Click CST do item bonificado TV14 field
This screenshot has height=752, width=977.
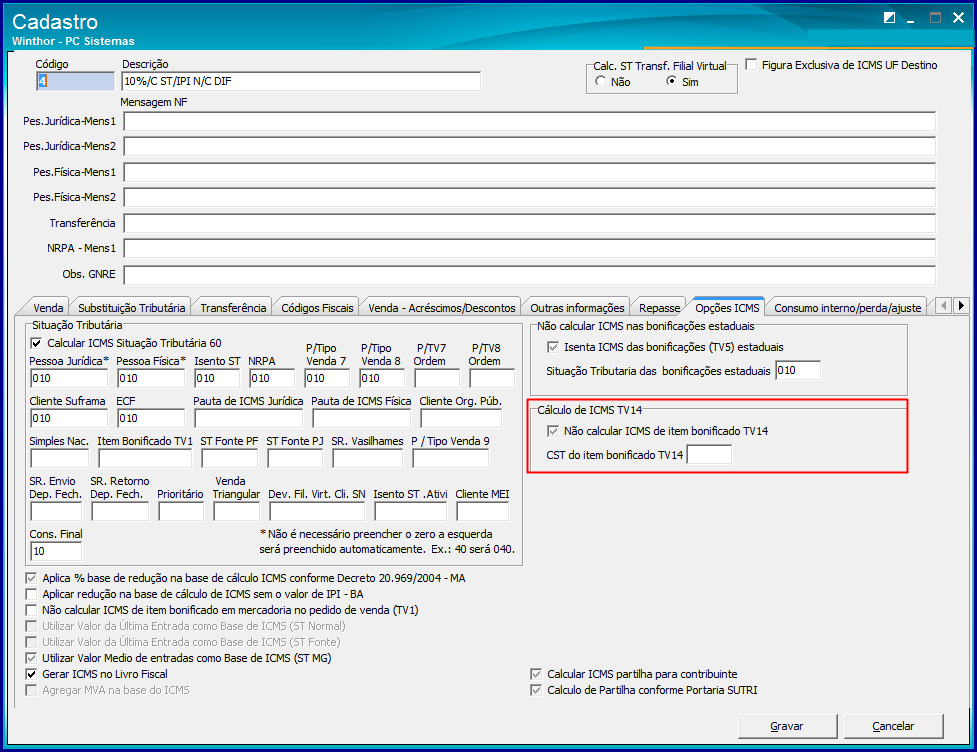pyautogui.click(x=709, y=455)
